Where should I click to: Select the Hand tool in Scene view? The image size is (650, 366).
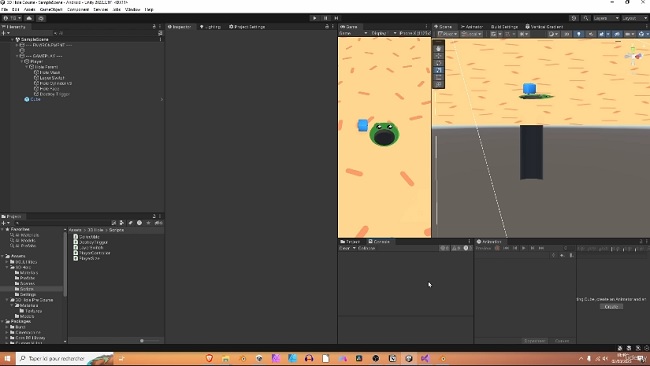pyautogui.click(x=439, y=48)
